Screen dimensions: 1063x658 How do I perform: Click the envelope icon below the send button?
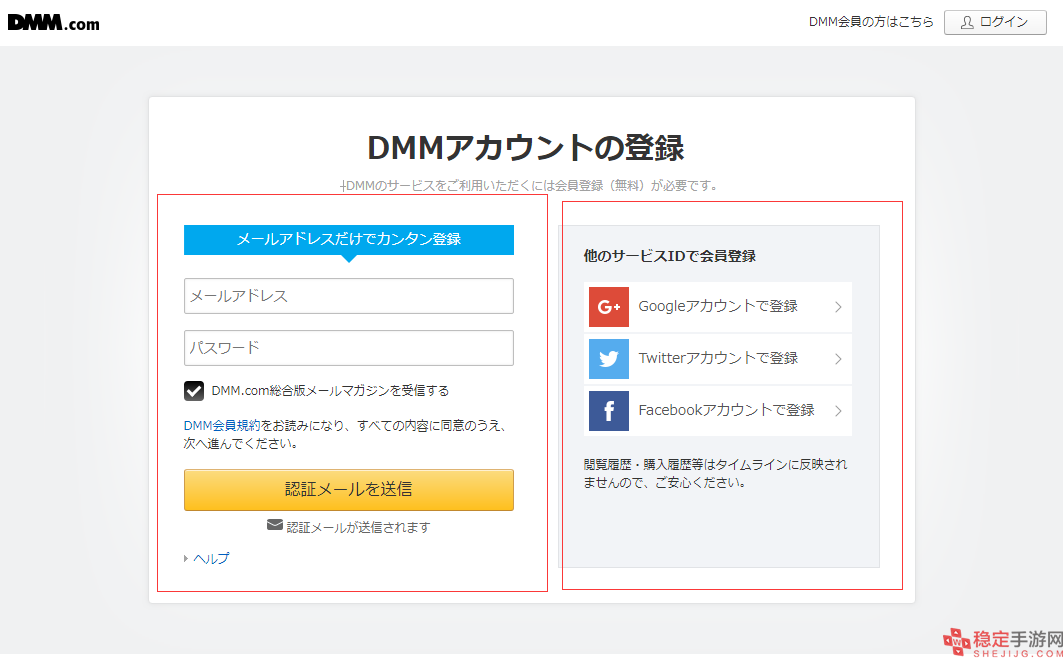[x=275, y=525]
